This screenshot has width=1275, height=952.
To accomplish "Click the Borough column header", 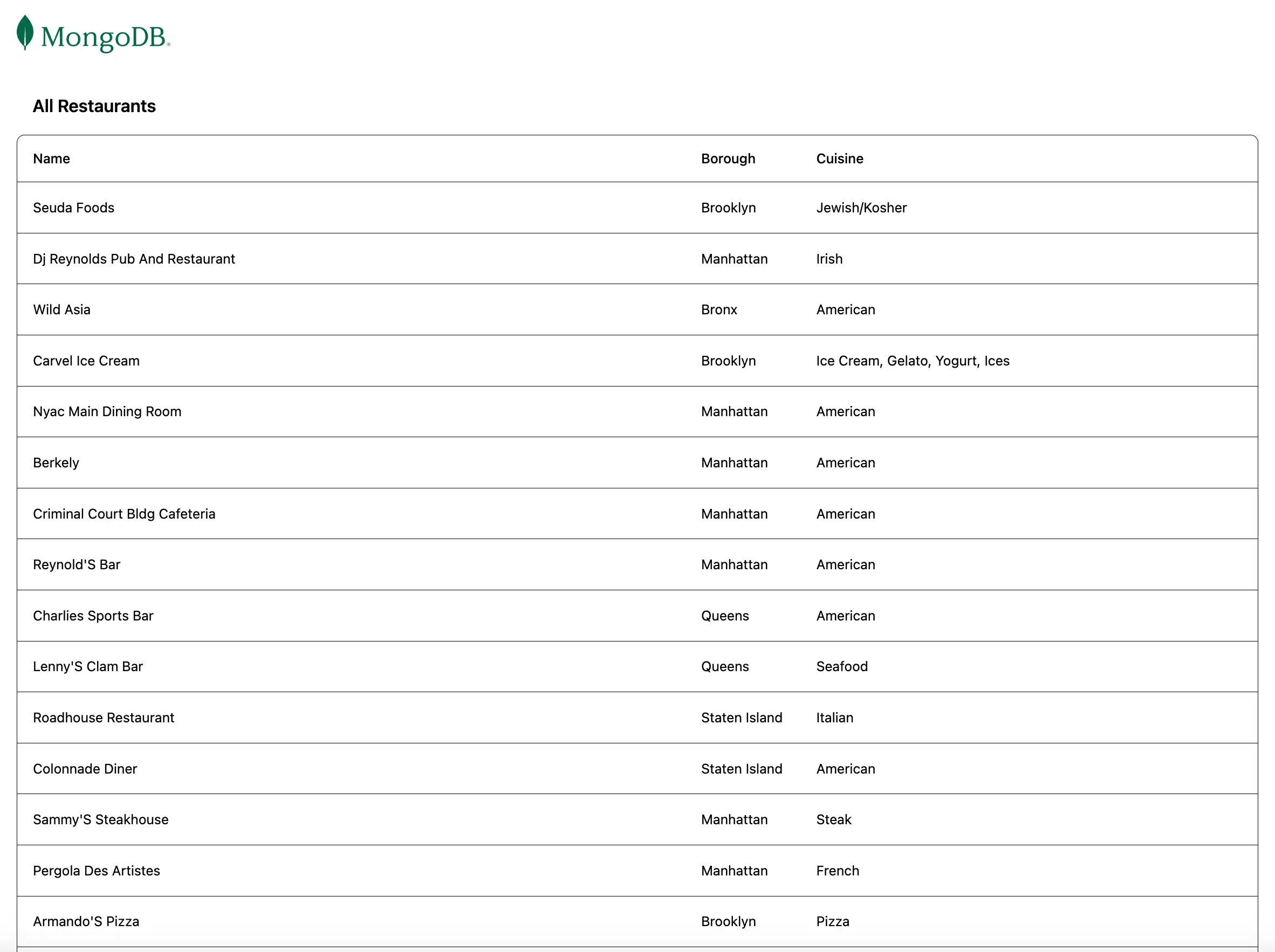I will coord(728,158).
